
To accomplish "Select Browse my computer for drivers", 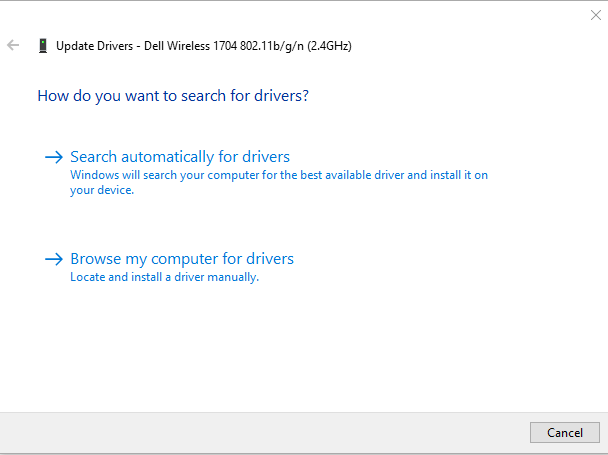I will [x=182, y=259].
